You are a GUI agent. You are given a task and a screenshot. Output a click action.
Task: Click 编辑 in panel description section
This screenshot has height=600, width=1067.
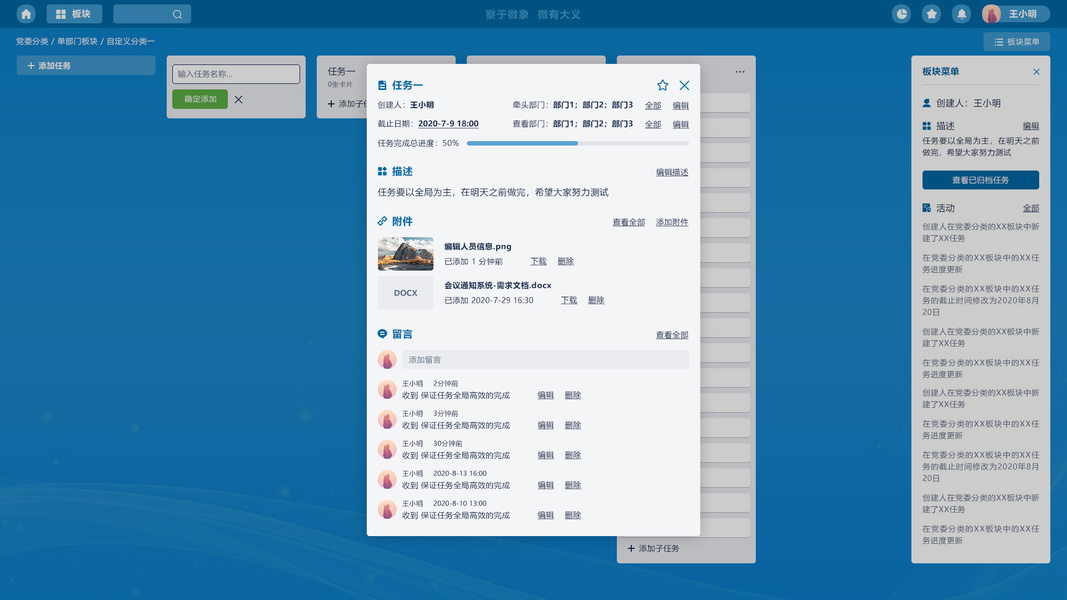coord(1031,126)
